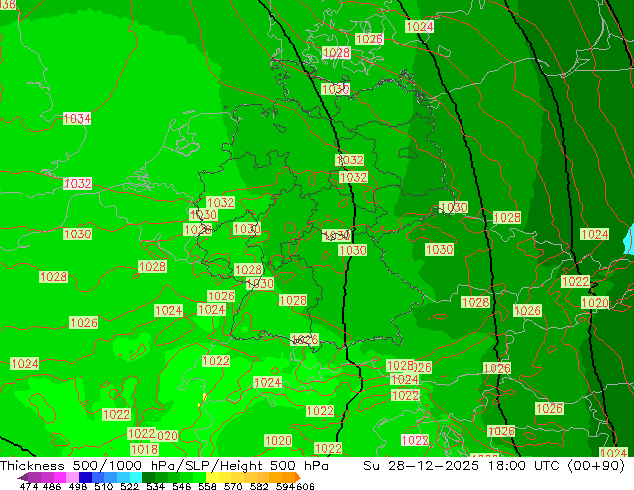The height and width of the screenshot is (490, 634).
Task: Click the legend value 534
Action: [155, 486]
